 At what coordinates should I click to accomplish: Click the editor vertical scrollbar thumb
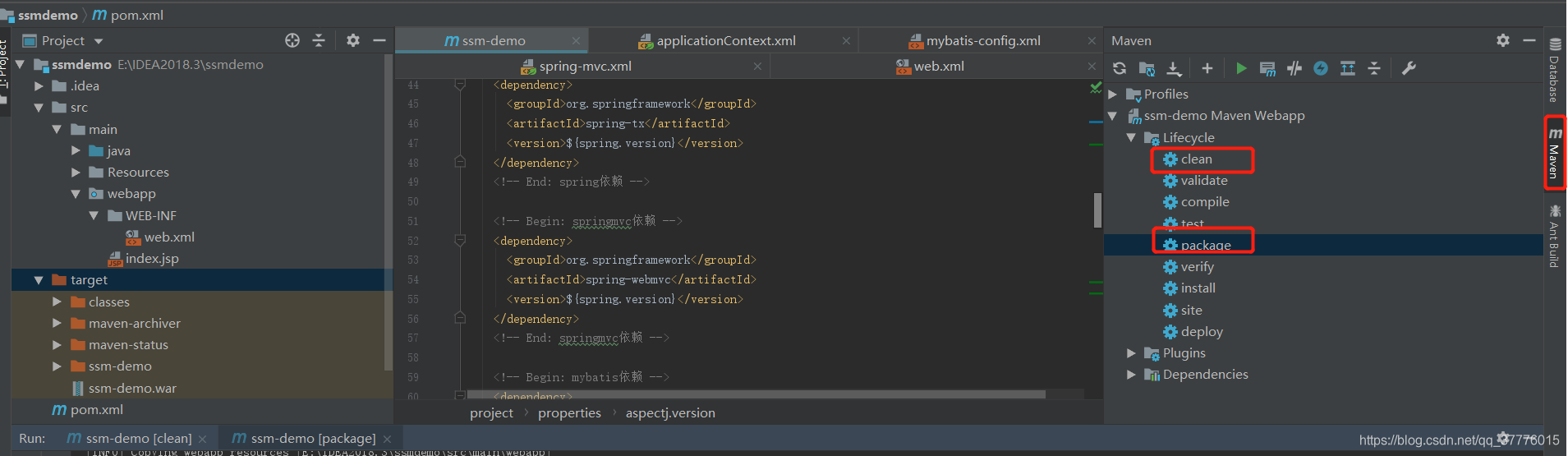1097,210
